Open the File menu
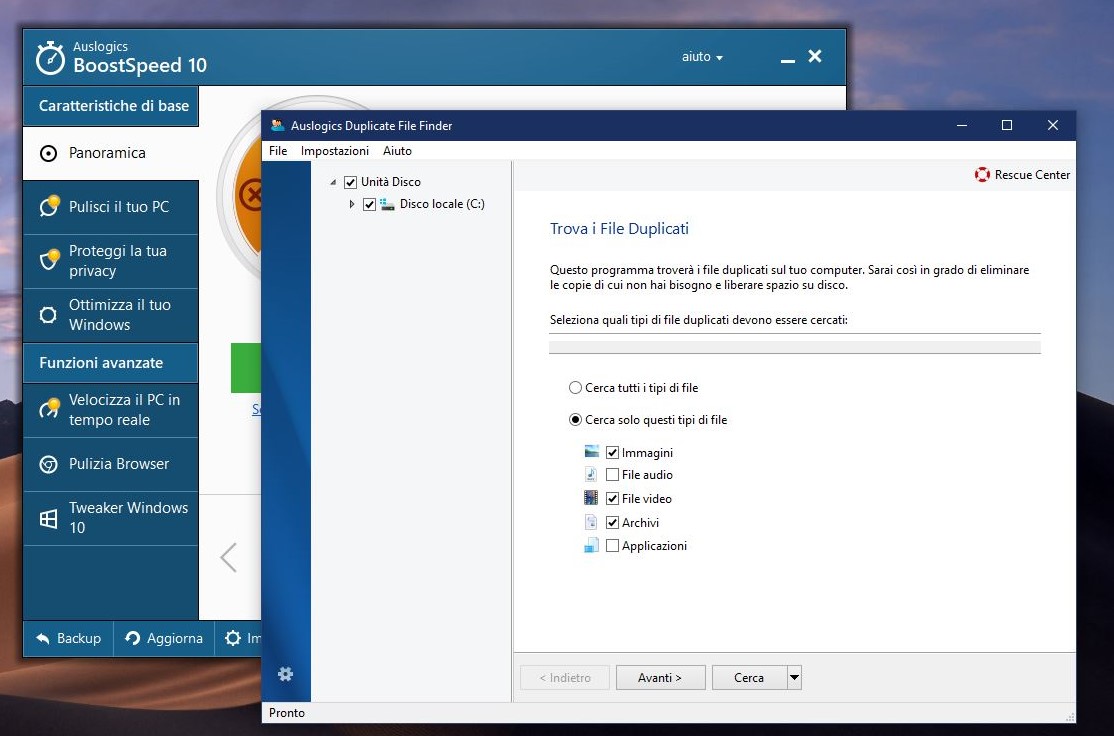 (278, 151)
